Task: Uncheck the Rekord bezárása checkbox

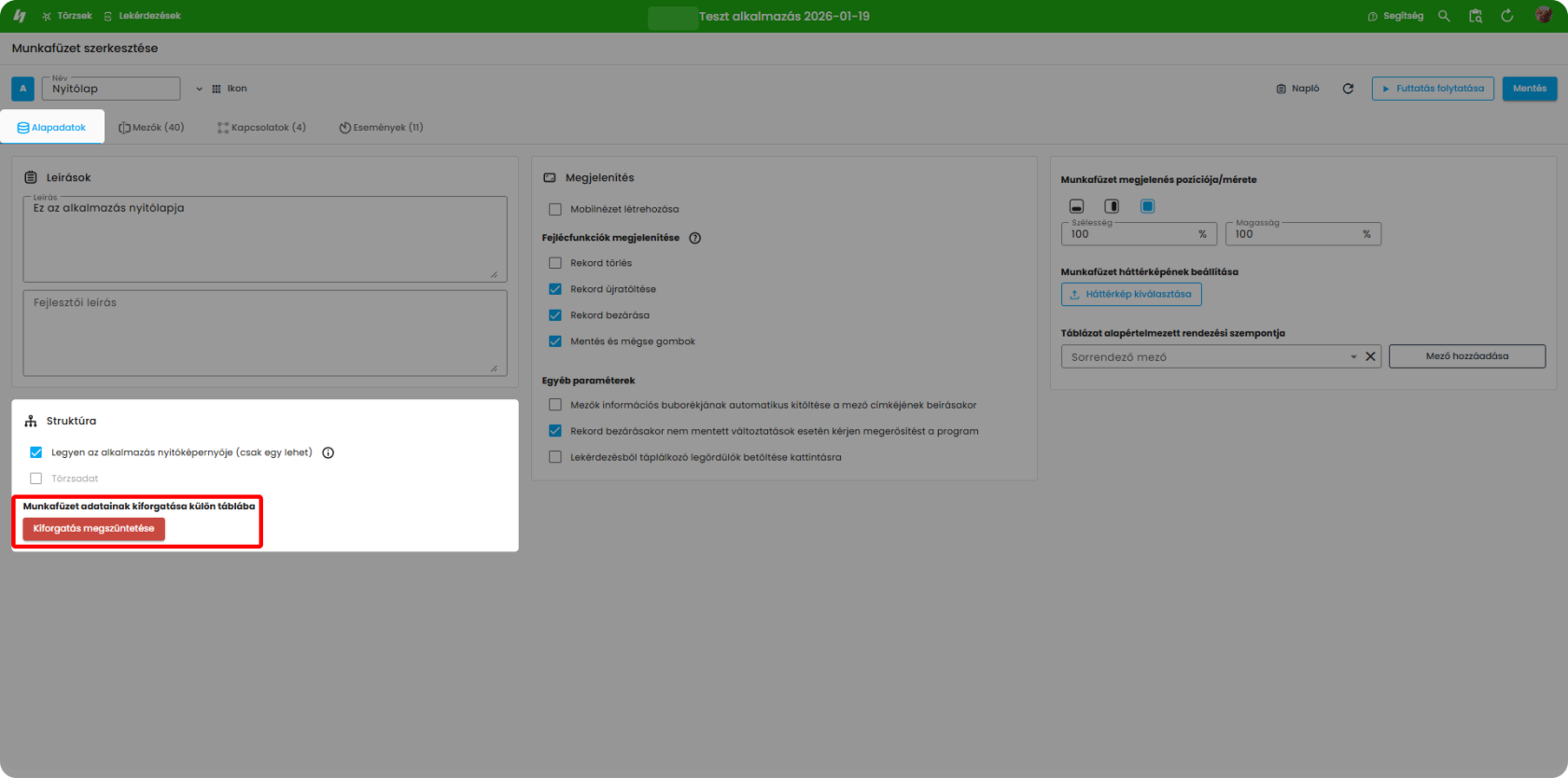Action: point(555,315)
